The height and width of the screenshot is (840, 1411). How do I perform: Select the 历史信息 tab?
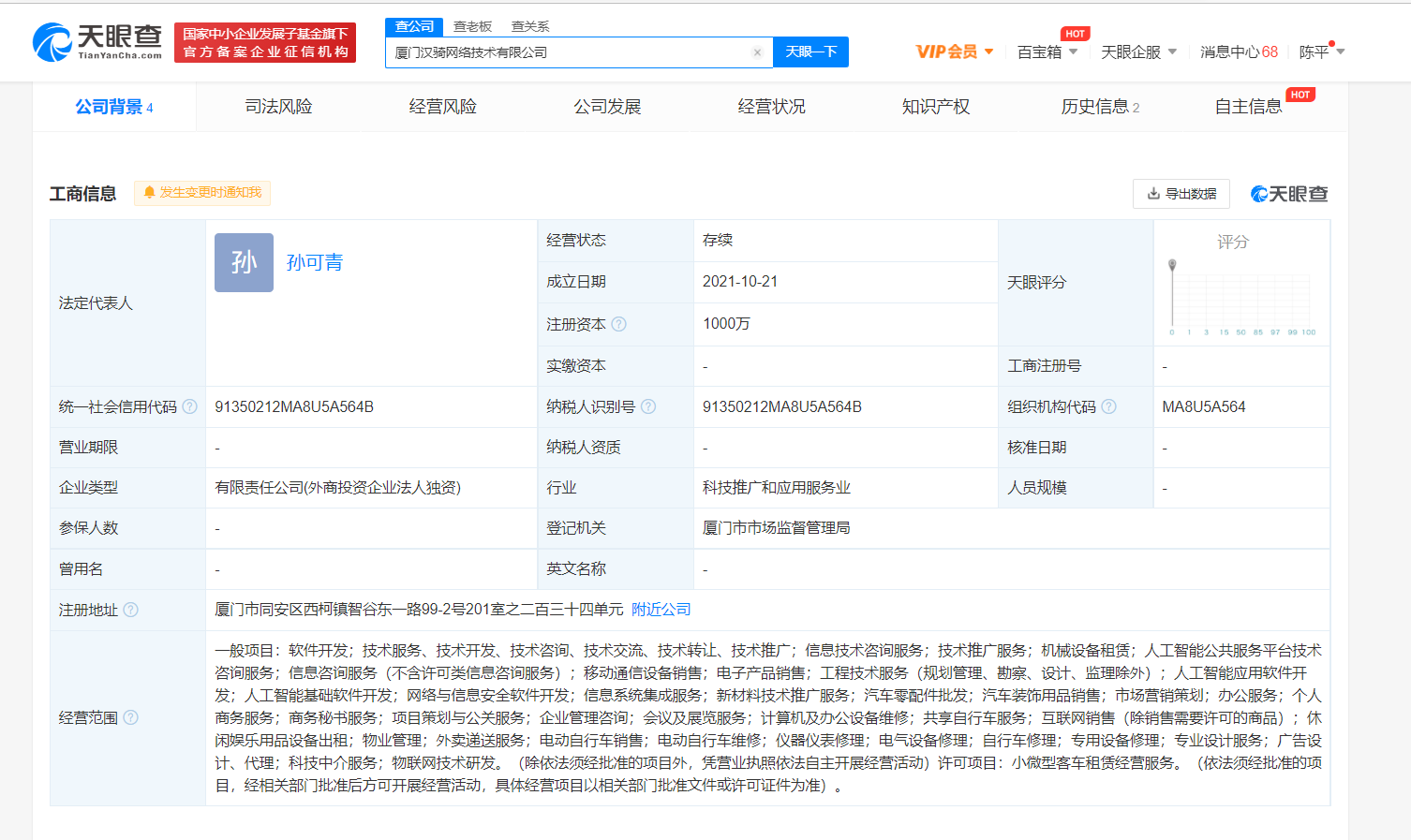click(1100, 107)
